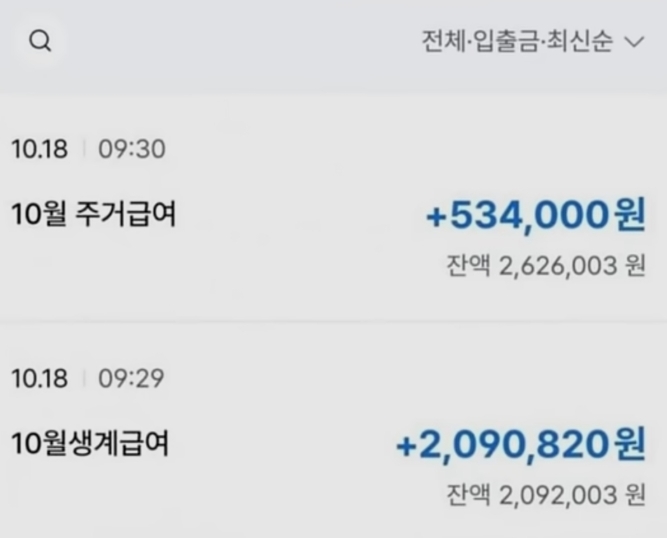Select the 입출금 segment of the filter
667x538 pixels.
point(506,41)
